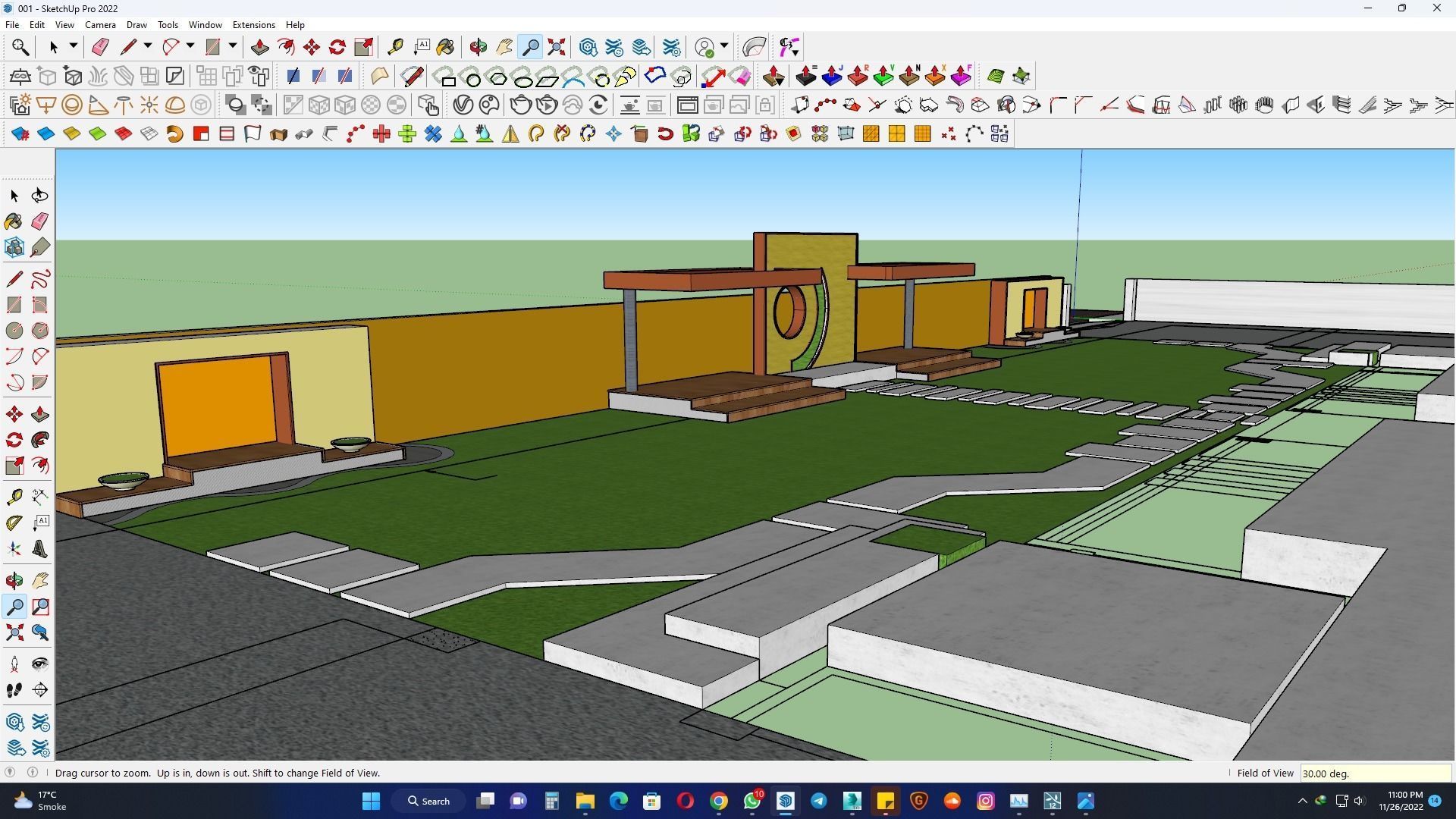
Task: Select the Push/Pull tool in top toolbar
Action: 259,47
